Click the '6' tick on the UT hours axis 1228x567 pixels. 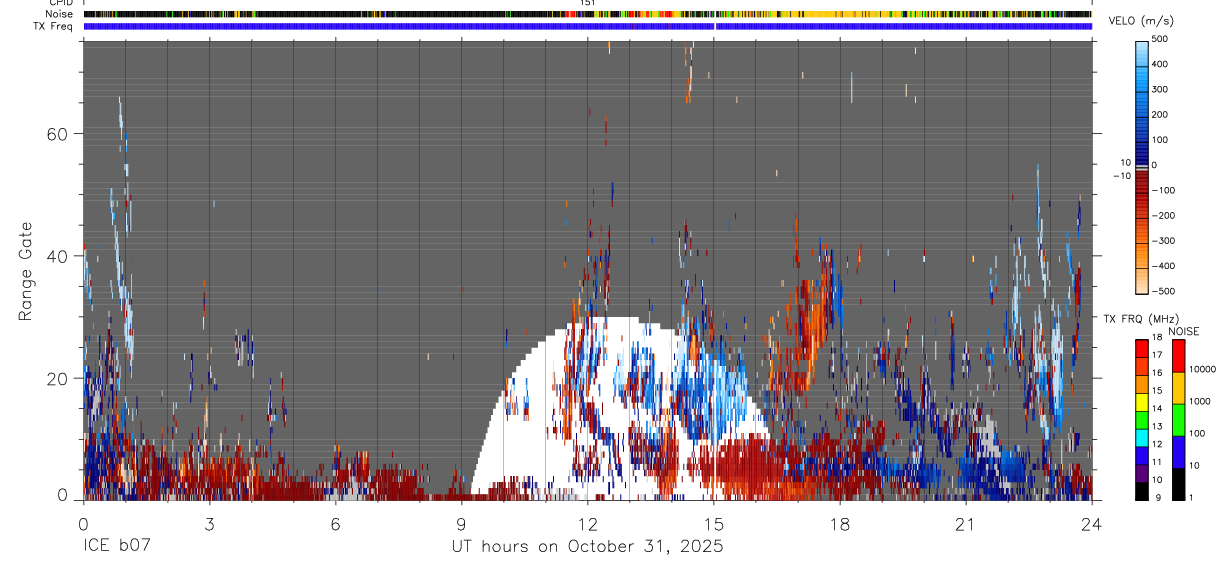coord(335,524)
